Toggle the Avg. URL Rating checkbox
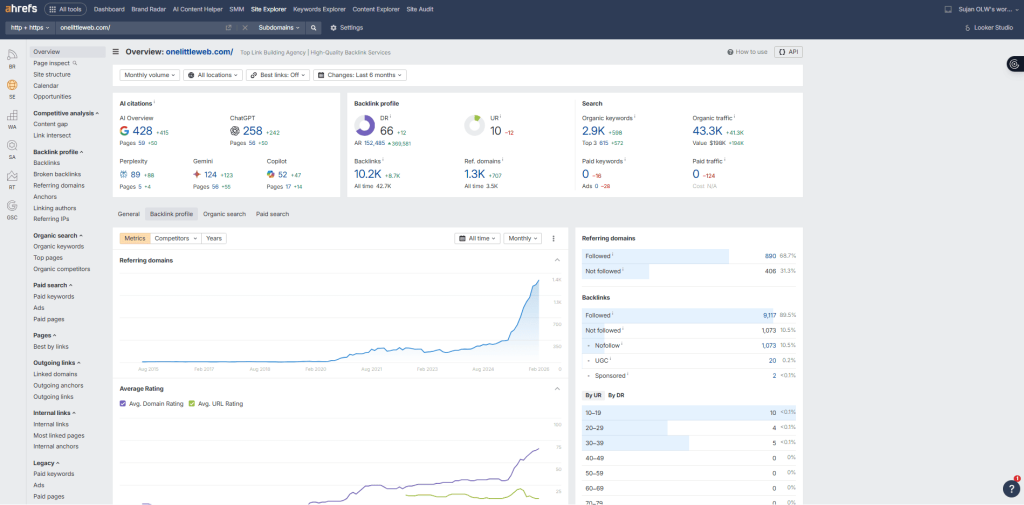Image resolution: width=1024 pixels, height=505 pixels. click(192, 404)
